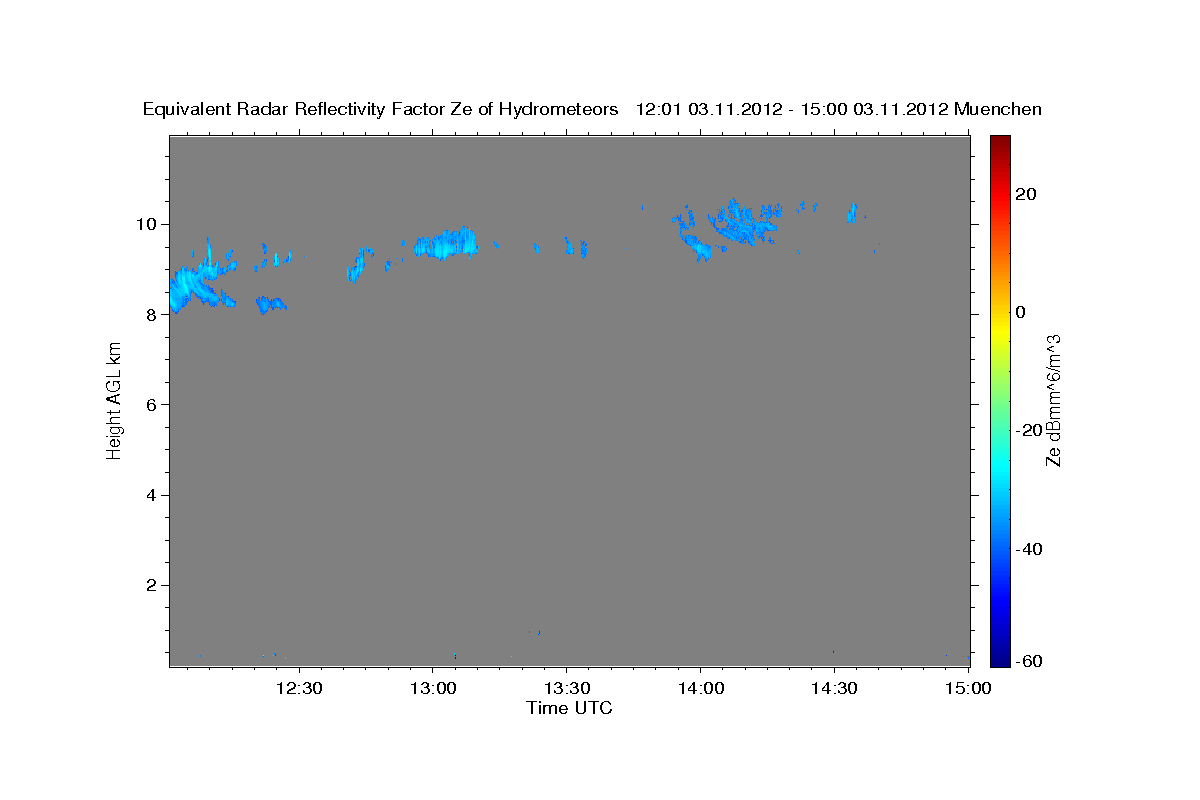Image resolution: width=1200 pixels, height=800 pixels.
Task: Click the colorbar value label -60
Action: point(1028,661)
